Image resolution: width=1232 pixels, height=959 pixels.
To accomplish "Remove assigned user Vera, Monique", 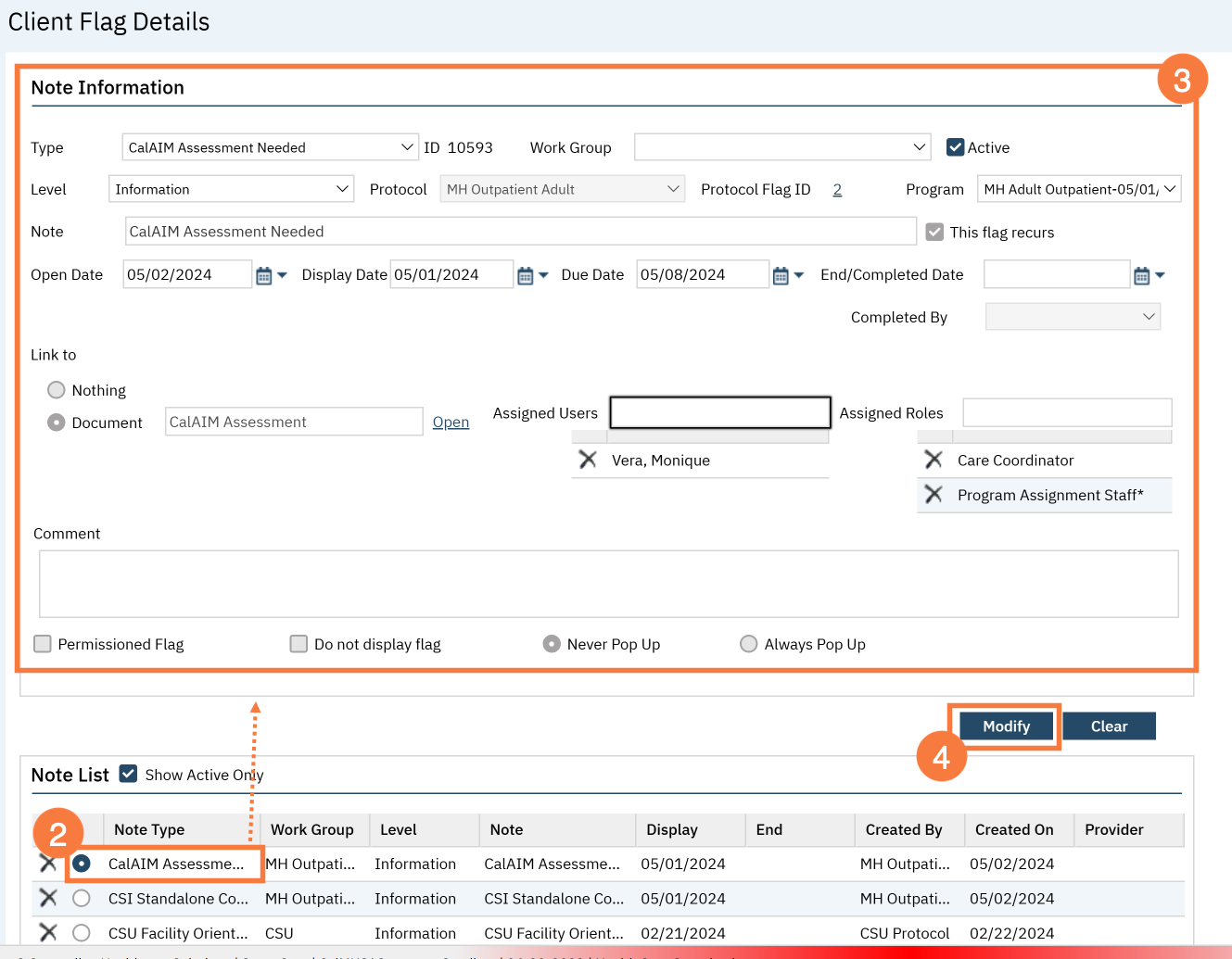I will [x=588, y=460].
